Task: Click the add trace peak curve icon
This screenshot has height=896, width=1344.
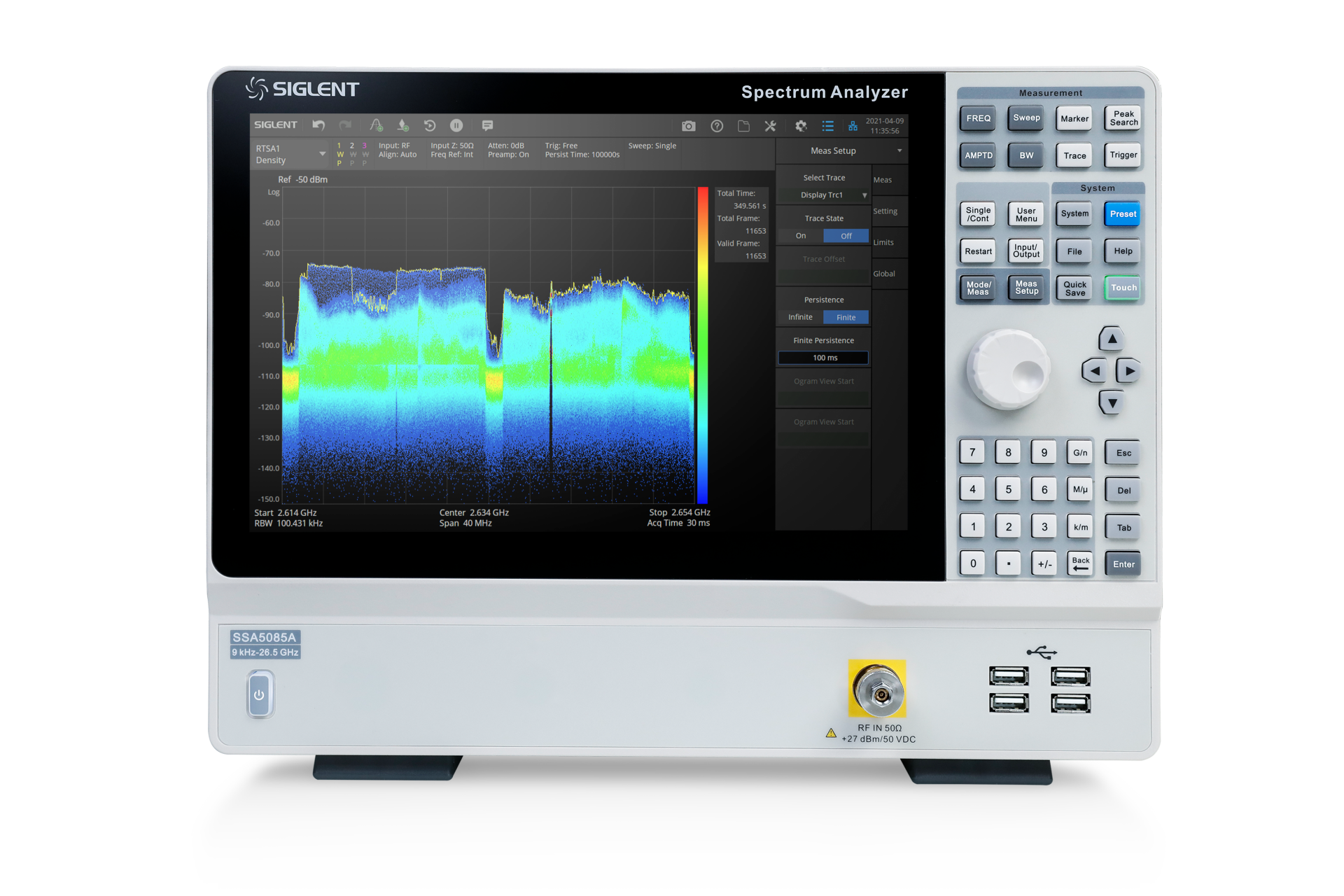Action: click(x=376, y=125)
